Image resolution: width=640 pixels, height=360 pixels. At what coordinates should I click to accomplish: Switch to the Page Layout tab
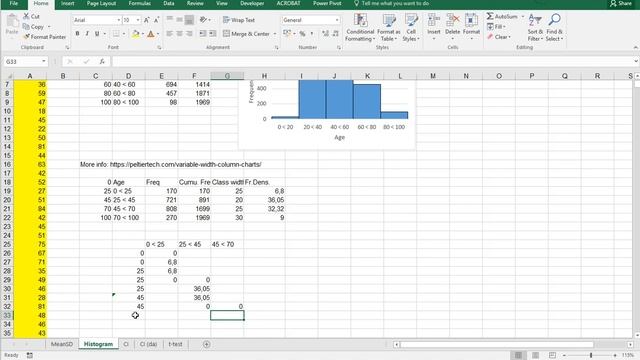[x=101, y=3]
